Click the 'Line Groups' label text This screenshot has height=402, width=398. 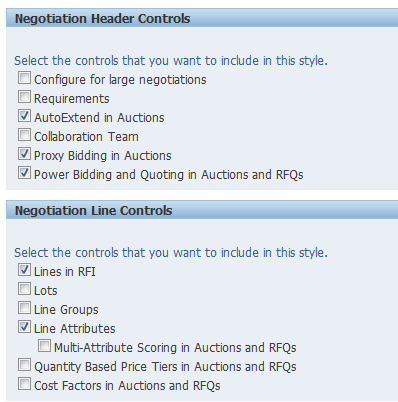tap(66, 310)
